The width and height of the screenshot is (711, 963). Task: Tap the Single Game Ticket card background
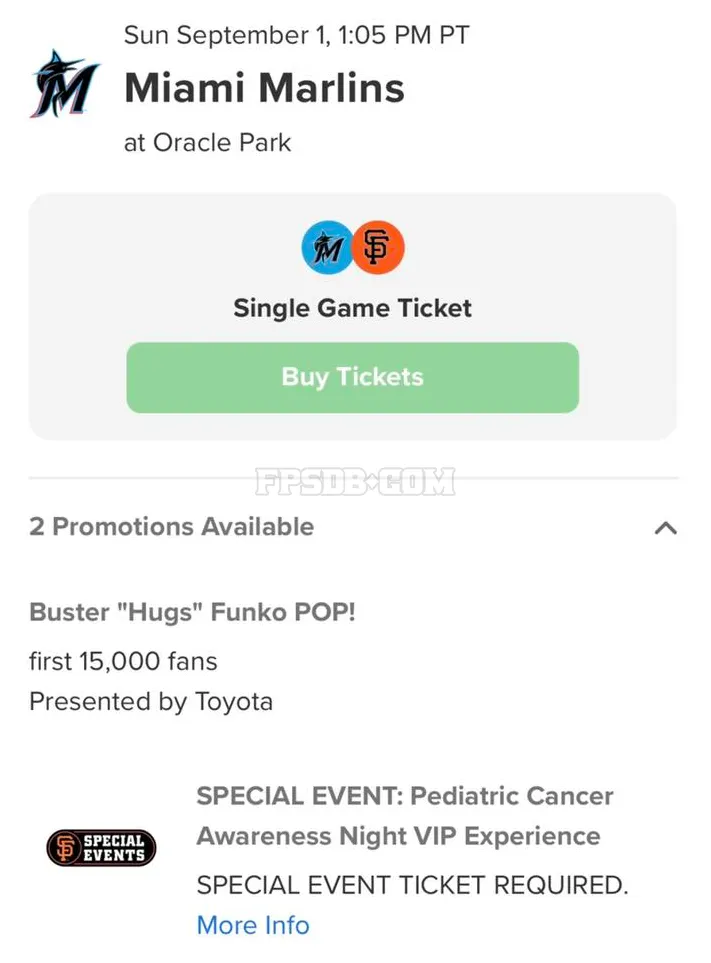tap(352, 316)
